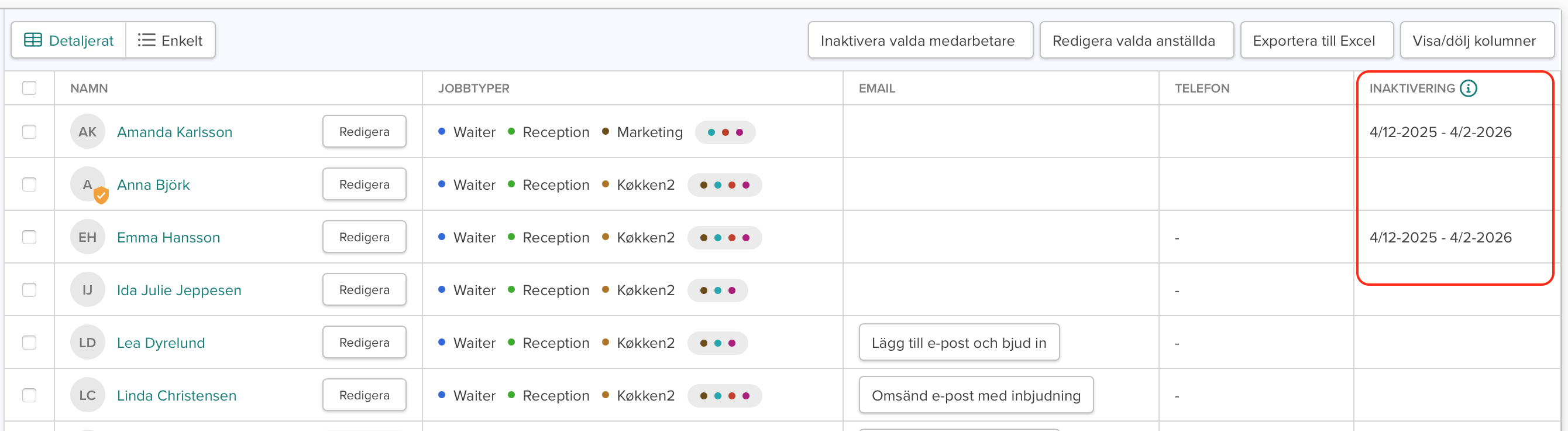
Task: Show additional job types for Anna Björk
Action: click(x=724, y=184)
